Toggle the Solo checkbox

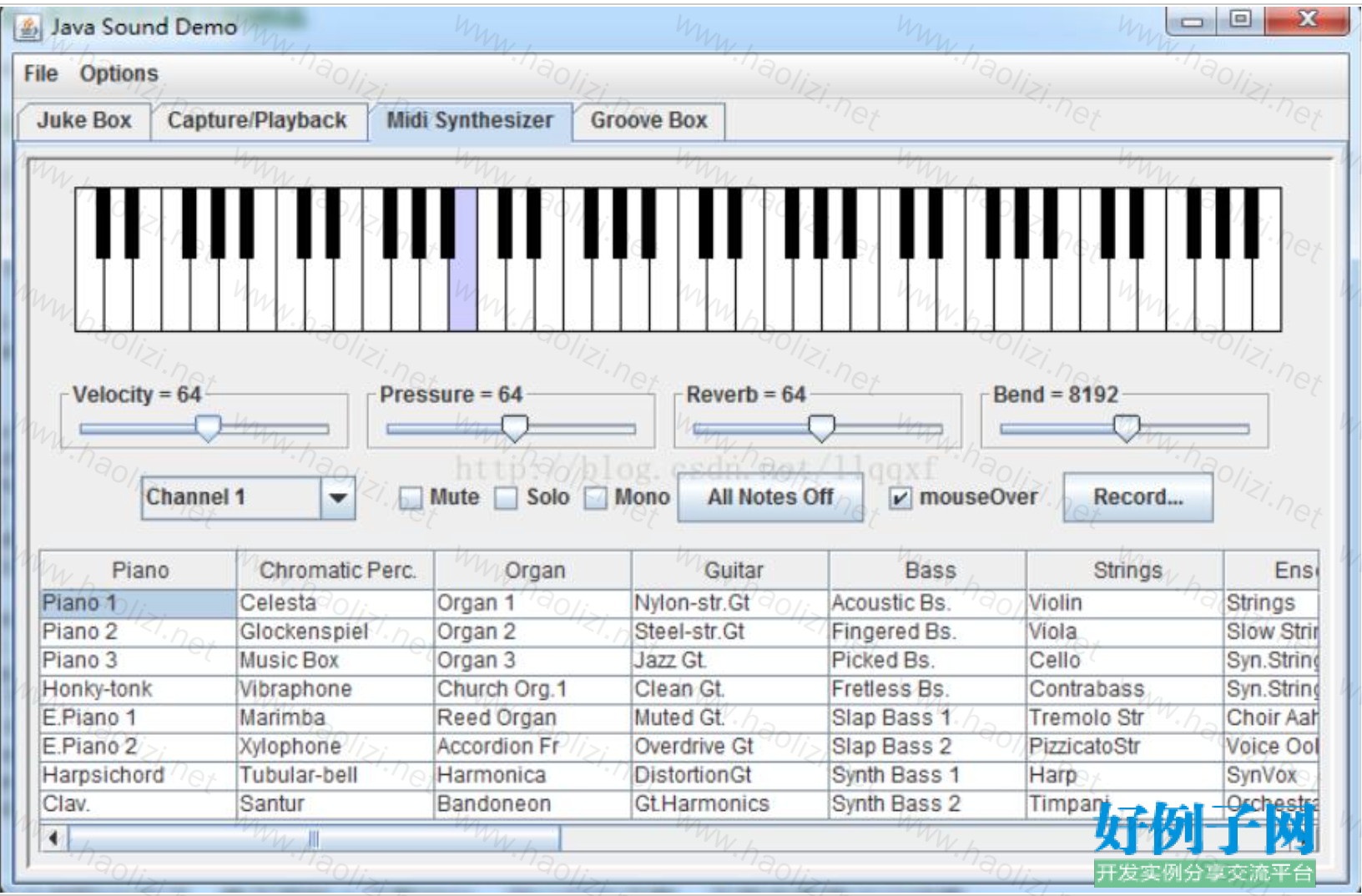point(506,498)
